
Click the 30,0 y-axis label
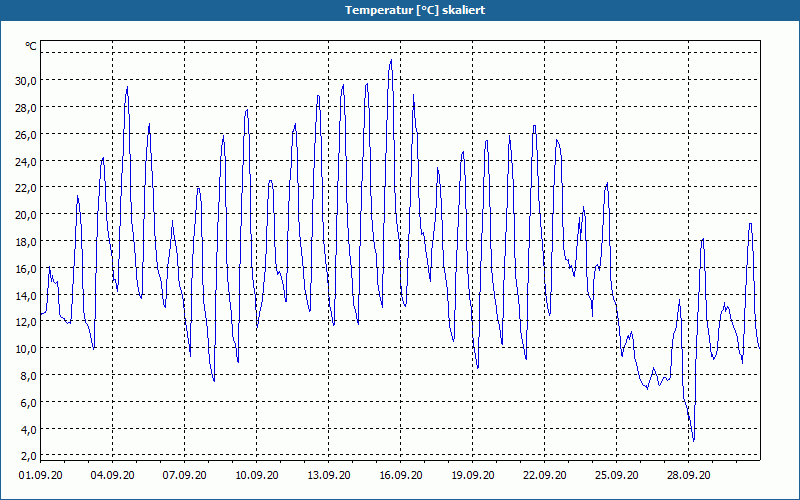26,81
